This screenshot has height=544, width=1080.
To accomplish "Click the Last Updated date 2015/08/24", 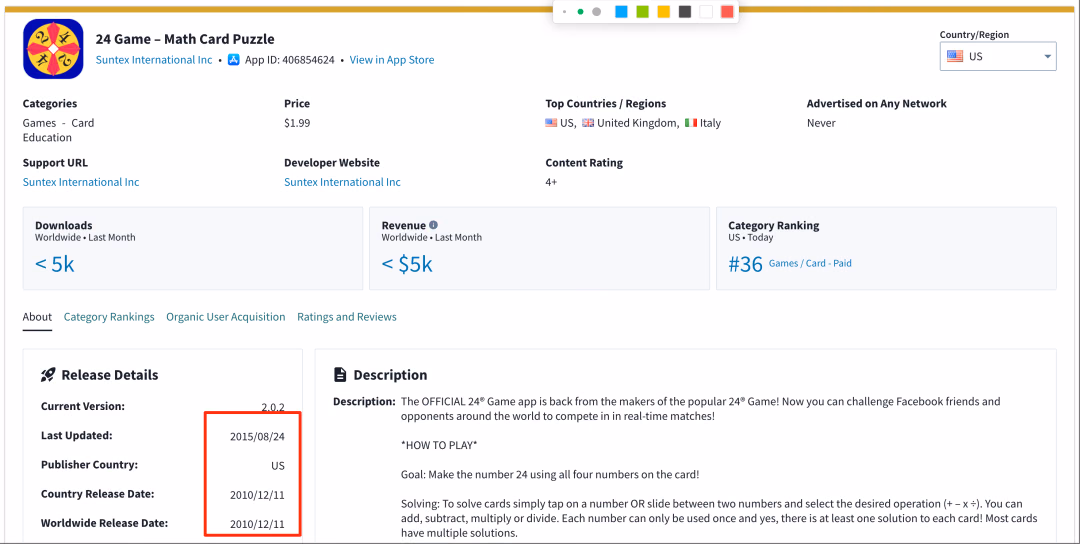I will [x=257, y=437].
